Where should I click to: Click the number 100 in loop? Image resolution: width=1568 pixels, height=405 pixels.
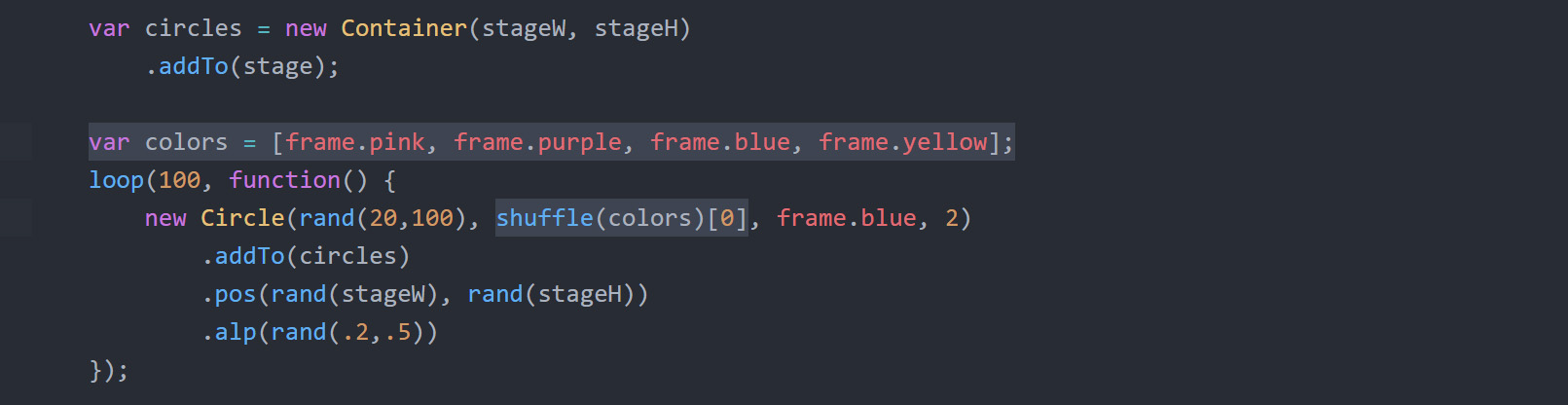pos(179,180)
